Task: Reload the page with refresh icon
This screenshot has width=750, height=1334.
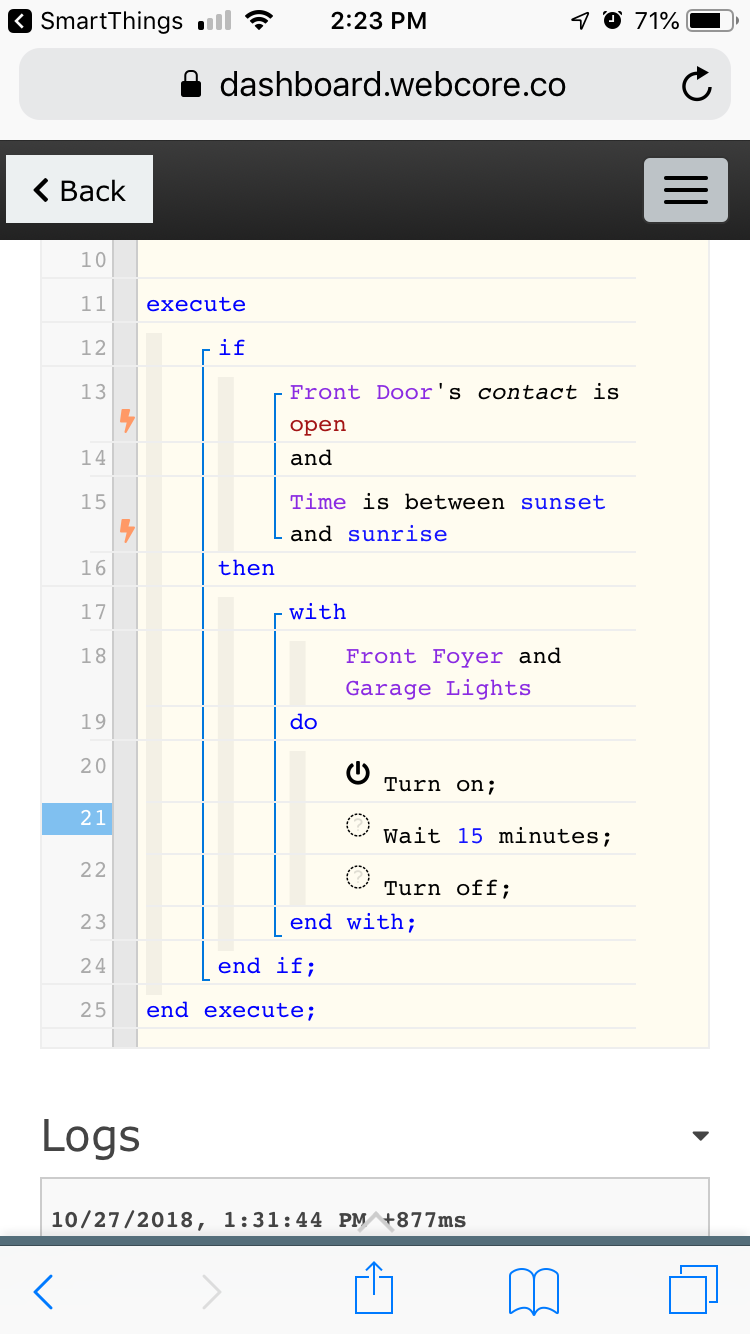Action: coord(696,85)
